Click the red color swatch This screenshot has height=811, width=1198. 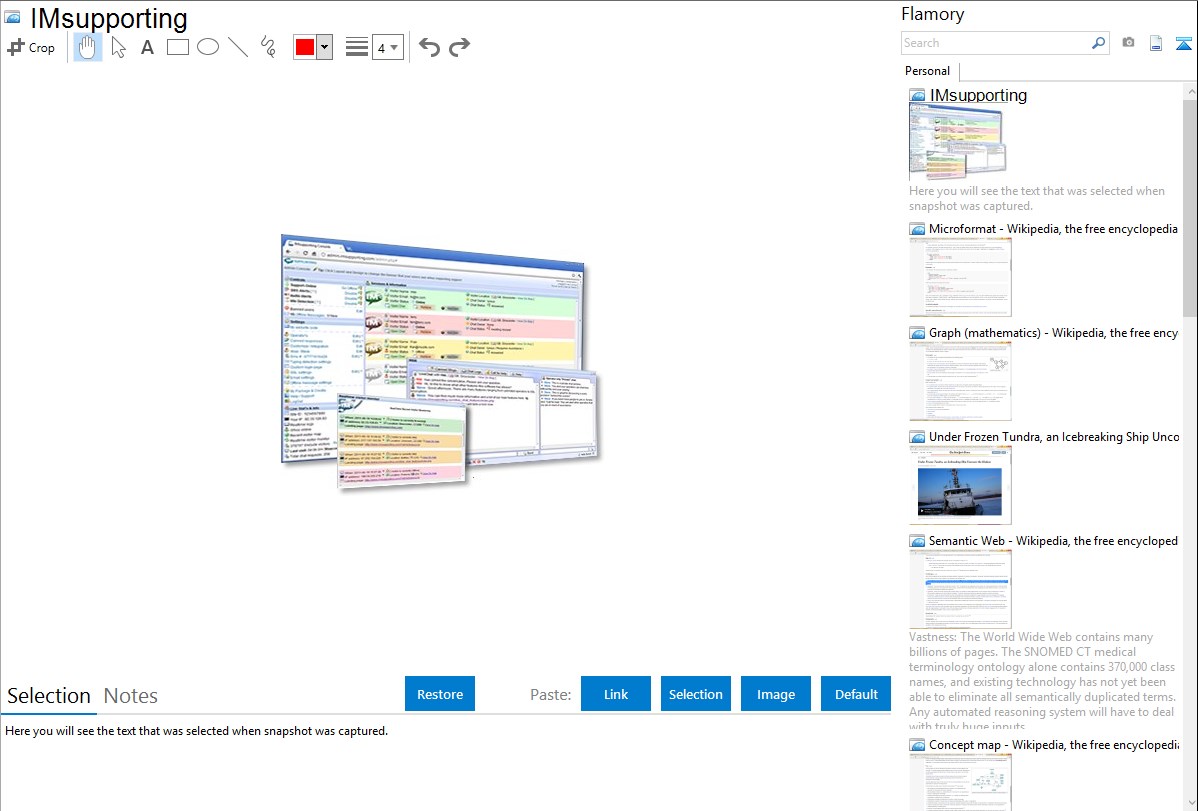click(305, 47)
